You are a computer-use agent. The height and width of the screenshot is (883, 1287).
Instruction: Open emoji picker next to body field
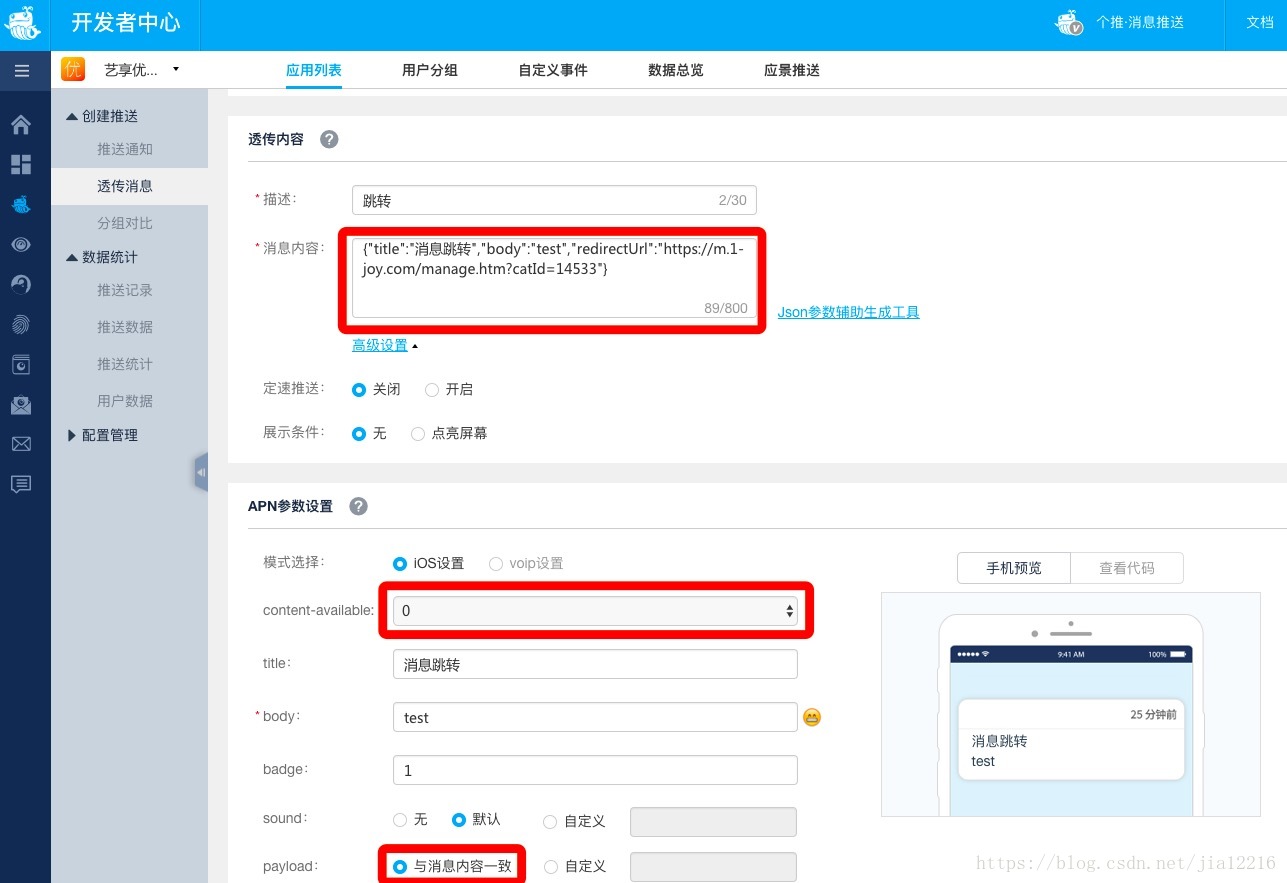812,717
